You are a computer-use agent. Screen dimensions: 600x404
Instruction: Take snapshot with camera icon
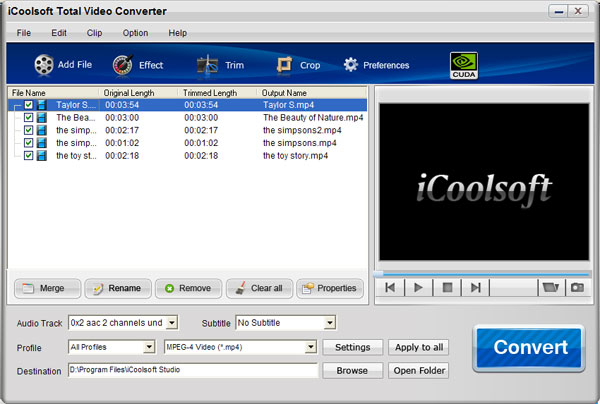[577, 287]
